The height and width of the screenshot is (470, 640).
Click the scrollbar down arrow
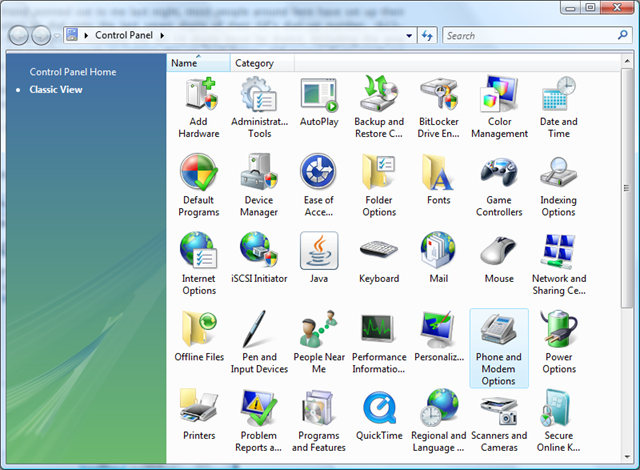pos(627,457)
